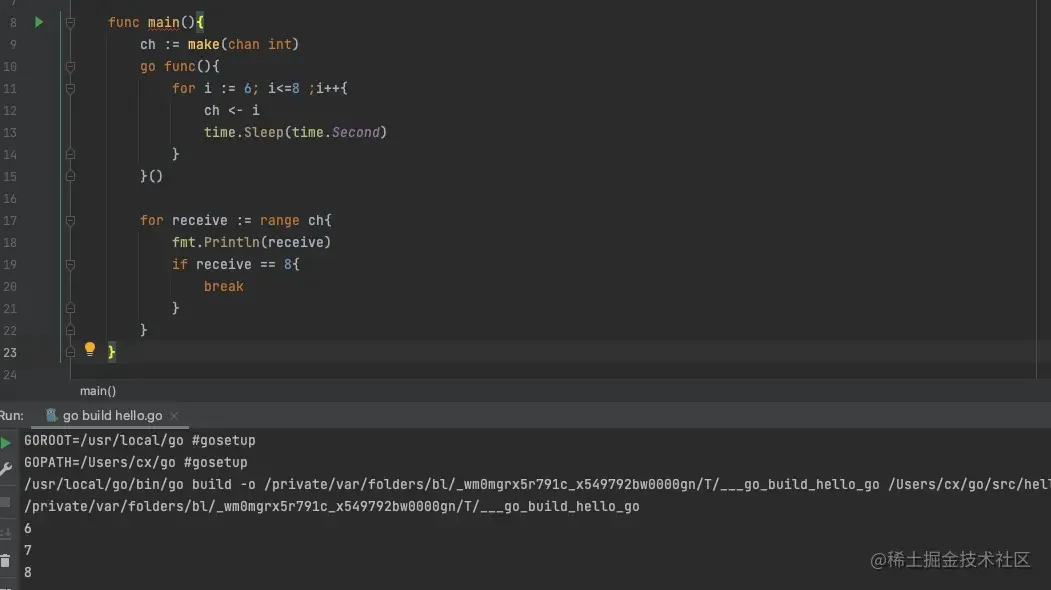Click the gopher icon on the run tab

[x=51, y=415]
